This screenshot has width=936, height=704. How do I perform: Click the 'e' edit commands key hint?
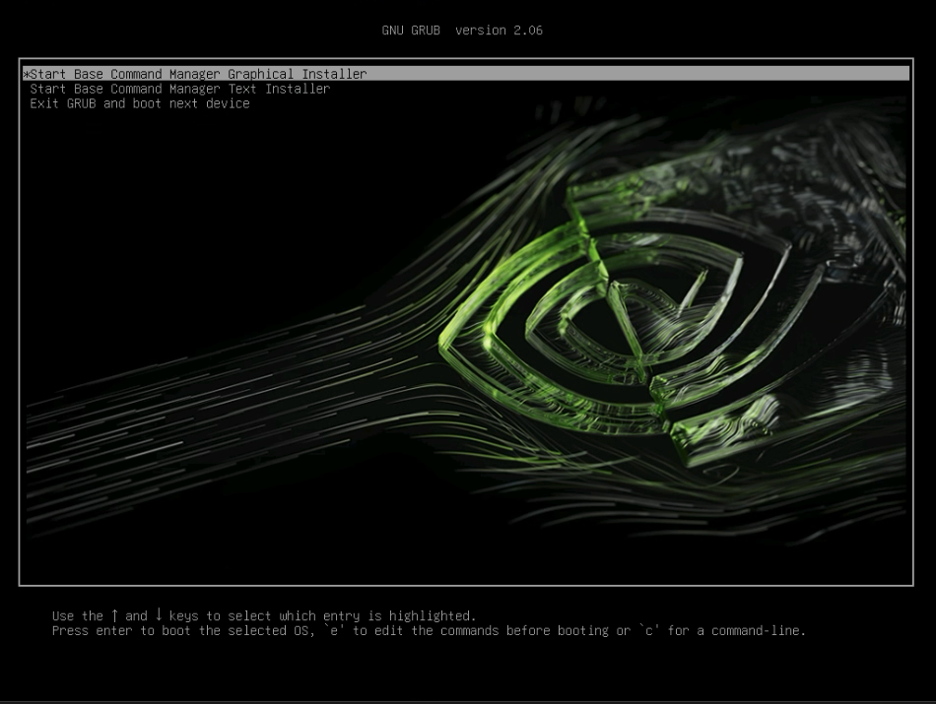[x=329, y=631]
